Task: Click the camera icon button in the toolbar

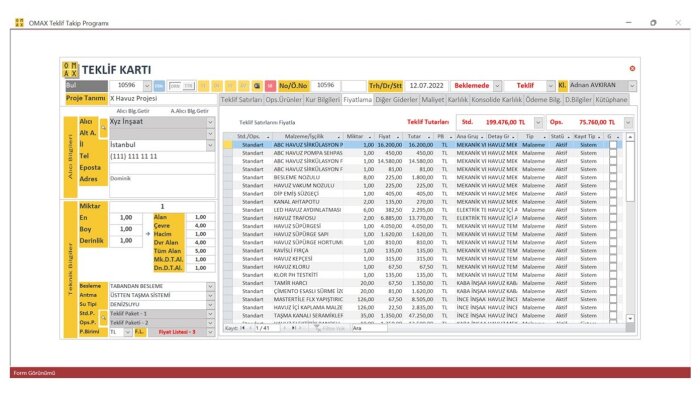Action: pyautogui.click(x=257, y=86)
